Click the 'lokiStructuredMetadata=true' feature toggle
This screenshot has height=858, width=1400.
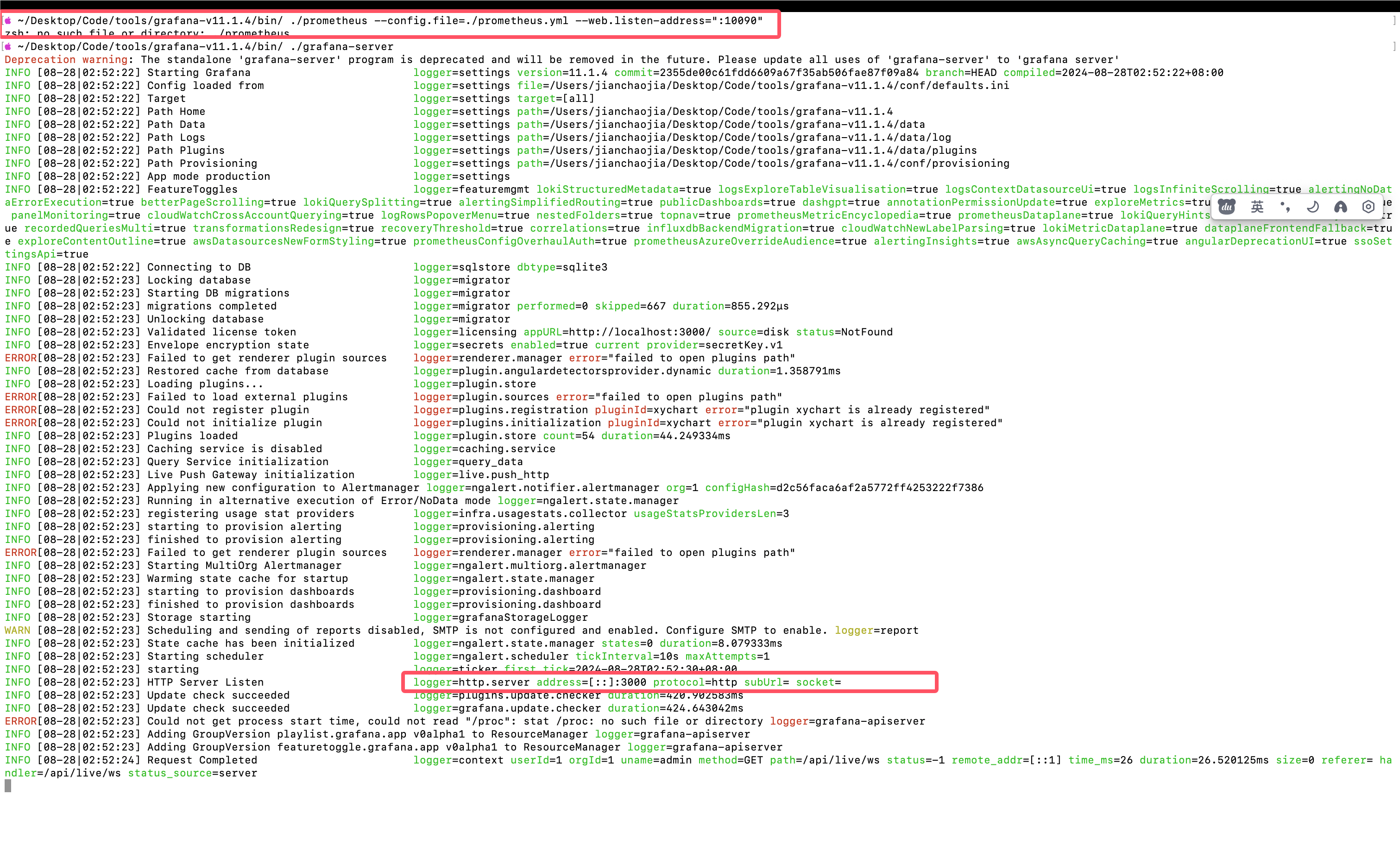pos(623,190)
